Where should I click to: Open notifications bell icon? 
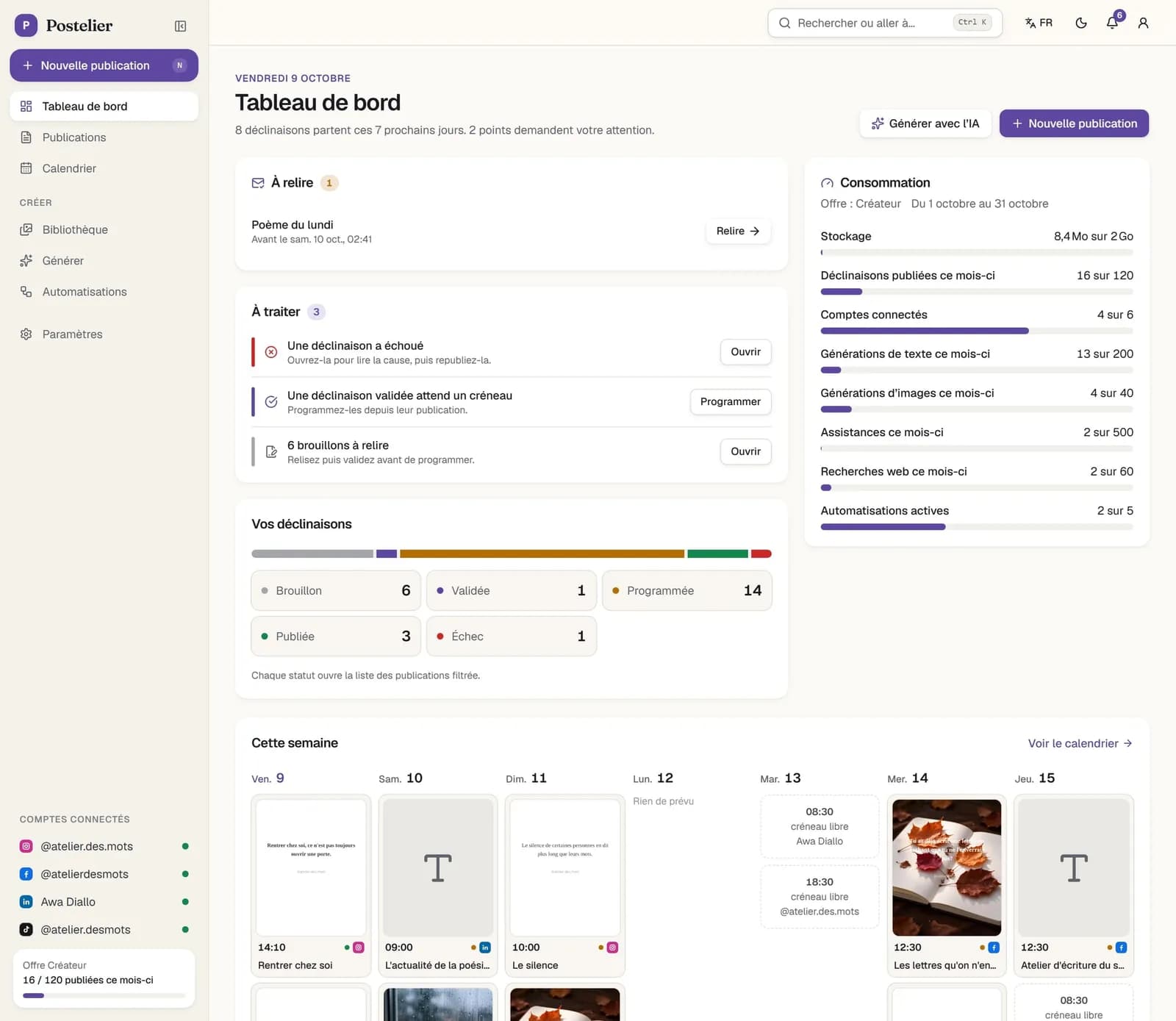(x=1112, y=23)
